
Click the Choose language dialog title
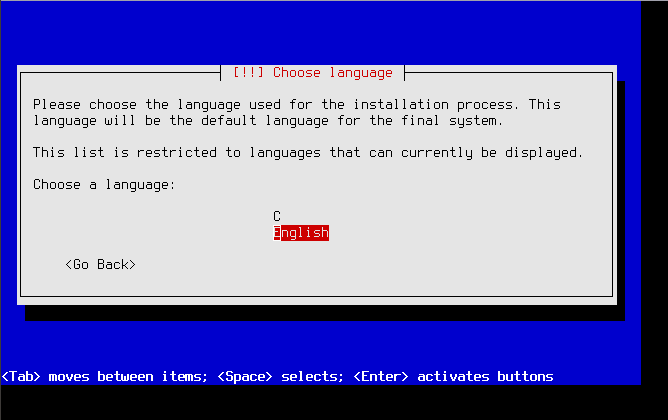312,72
